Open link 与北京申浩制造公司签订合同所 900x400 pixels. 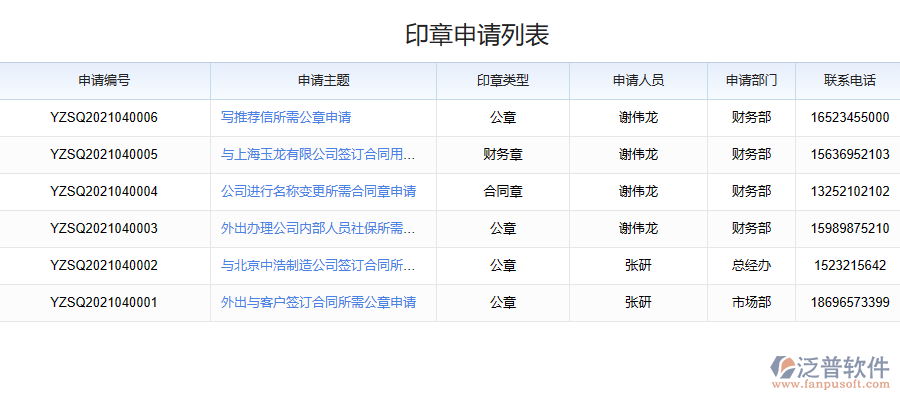coord(317,265)
